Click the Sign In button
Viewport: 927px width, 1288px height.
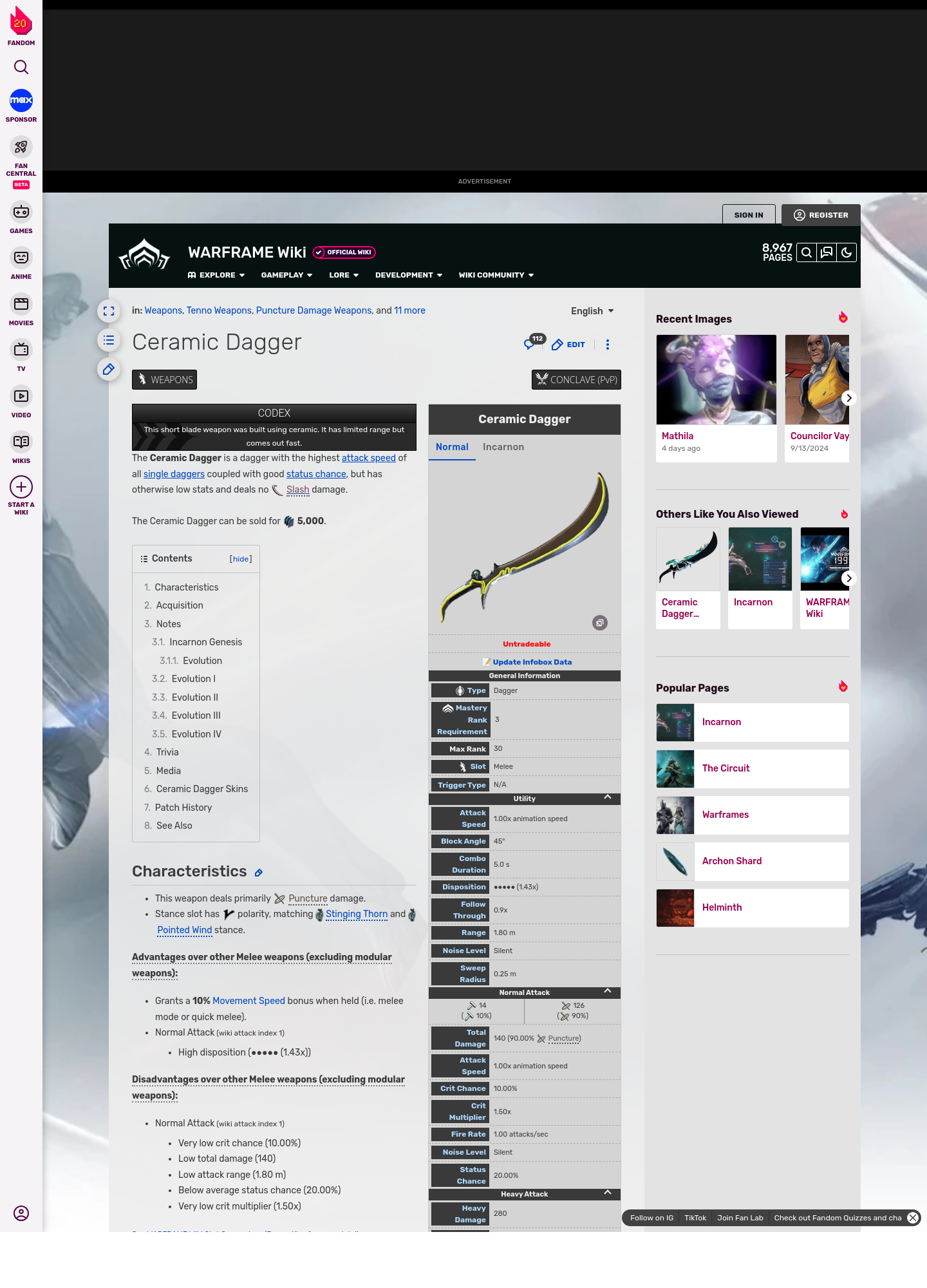[x=749, y=215]
